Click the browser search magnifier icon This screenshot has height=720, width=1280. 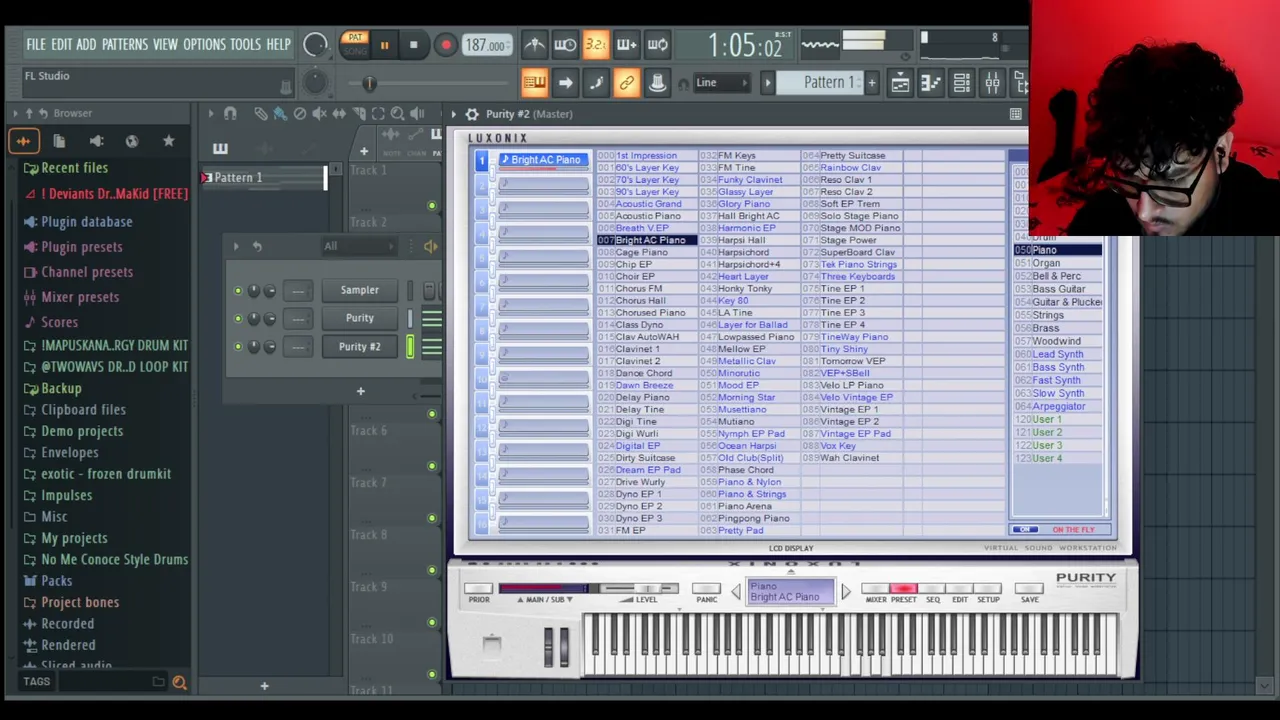point(179,682)
